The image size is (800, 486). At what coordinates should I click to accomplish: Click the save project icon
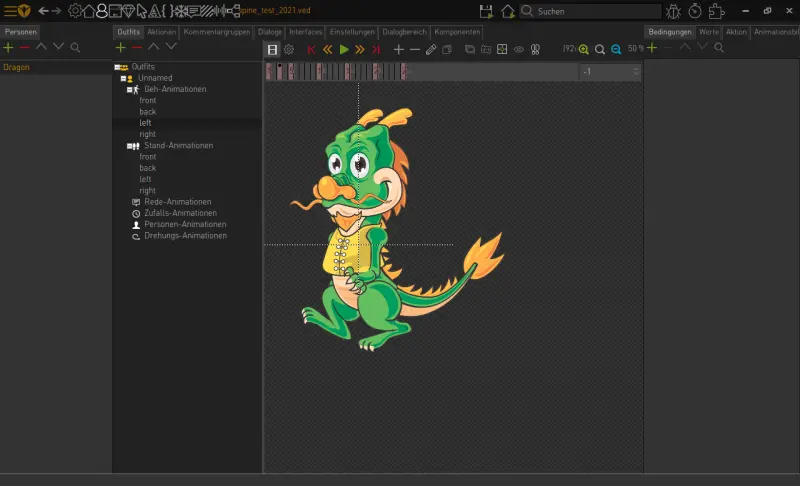tap(486, 11)
